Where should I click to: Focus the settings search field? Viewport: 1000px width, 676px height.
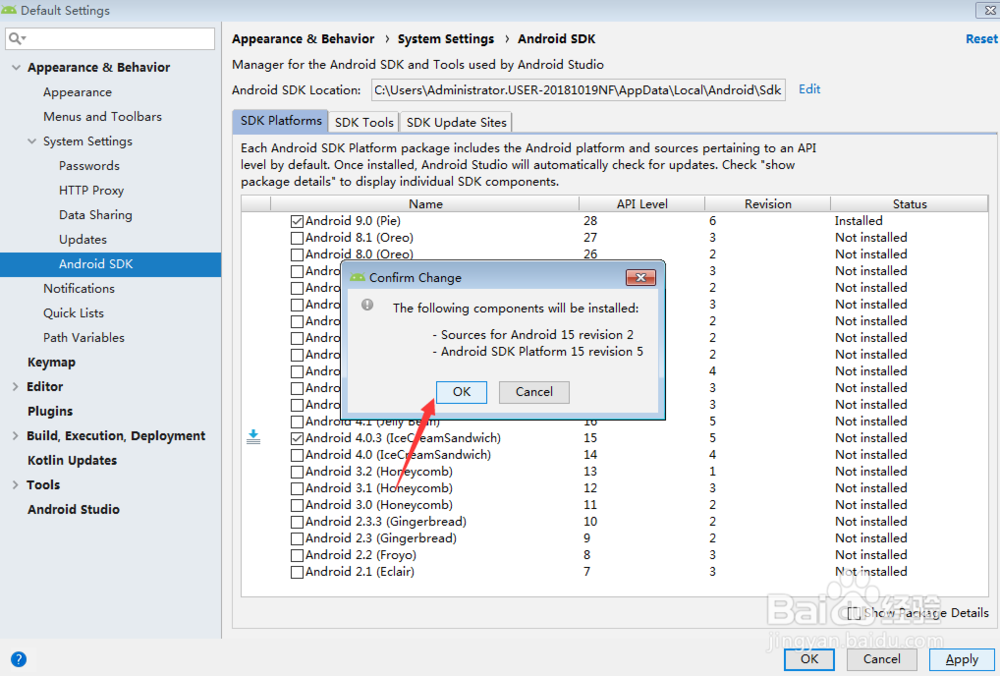click(110, 39)
